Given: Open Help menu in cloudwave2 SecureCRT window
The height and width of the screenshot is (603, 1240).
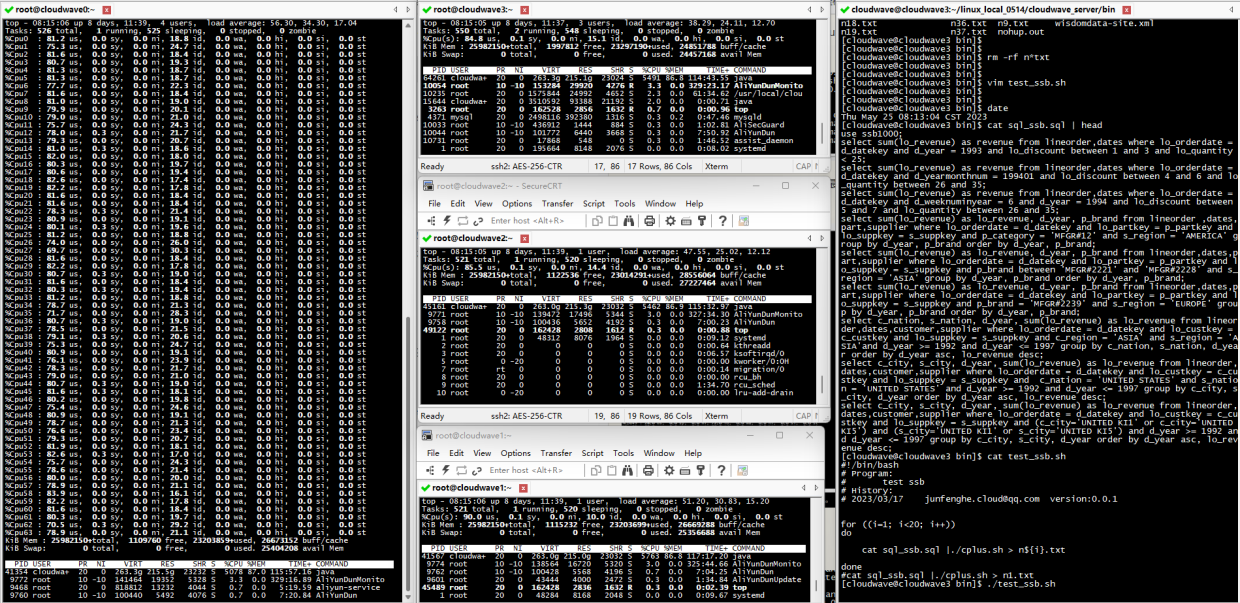Looking at the screenshot, I should 694,204.
